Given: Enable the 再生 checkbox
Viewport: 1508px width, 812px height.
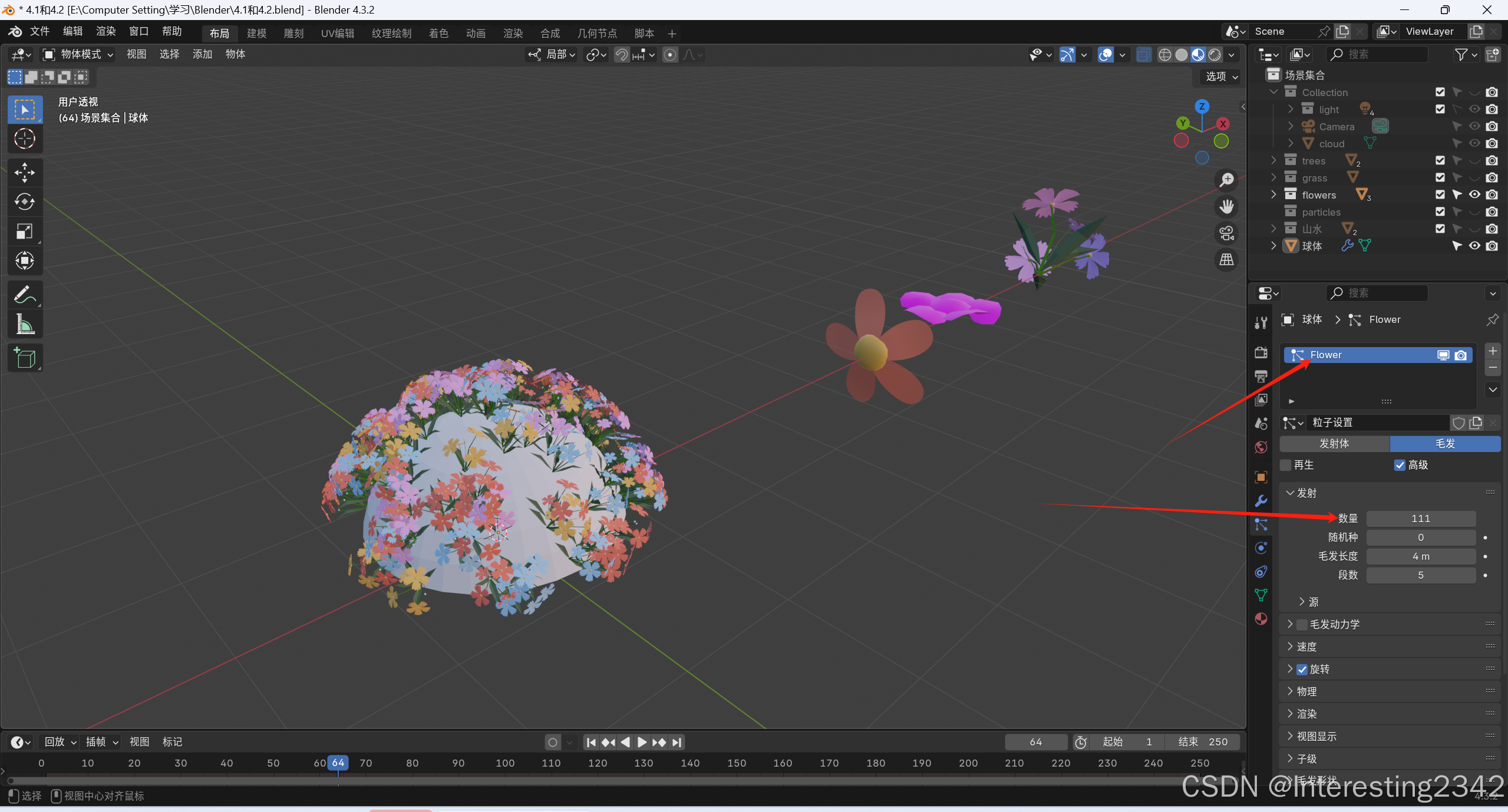Looking at the screenshot, I should pos(1286,466).
